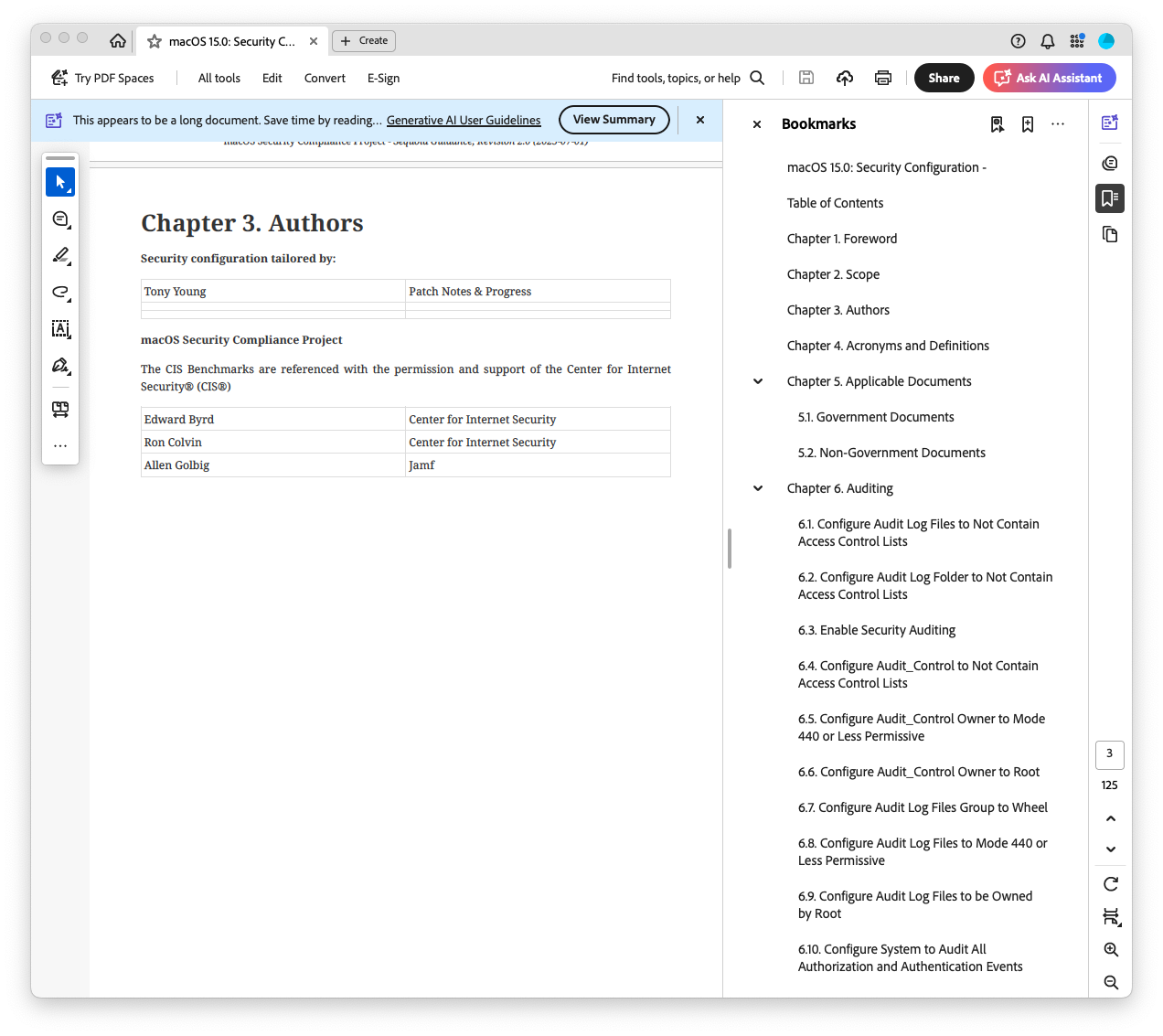Click the Share button
Image resolution: width=1163 pixels, height=1036 pixels.
coord(944,78)
